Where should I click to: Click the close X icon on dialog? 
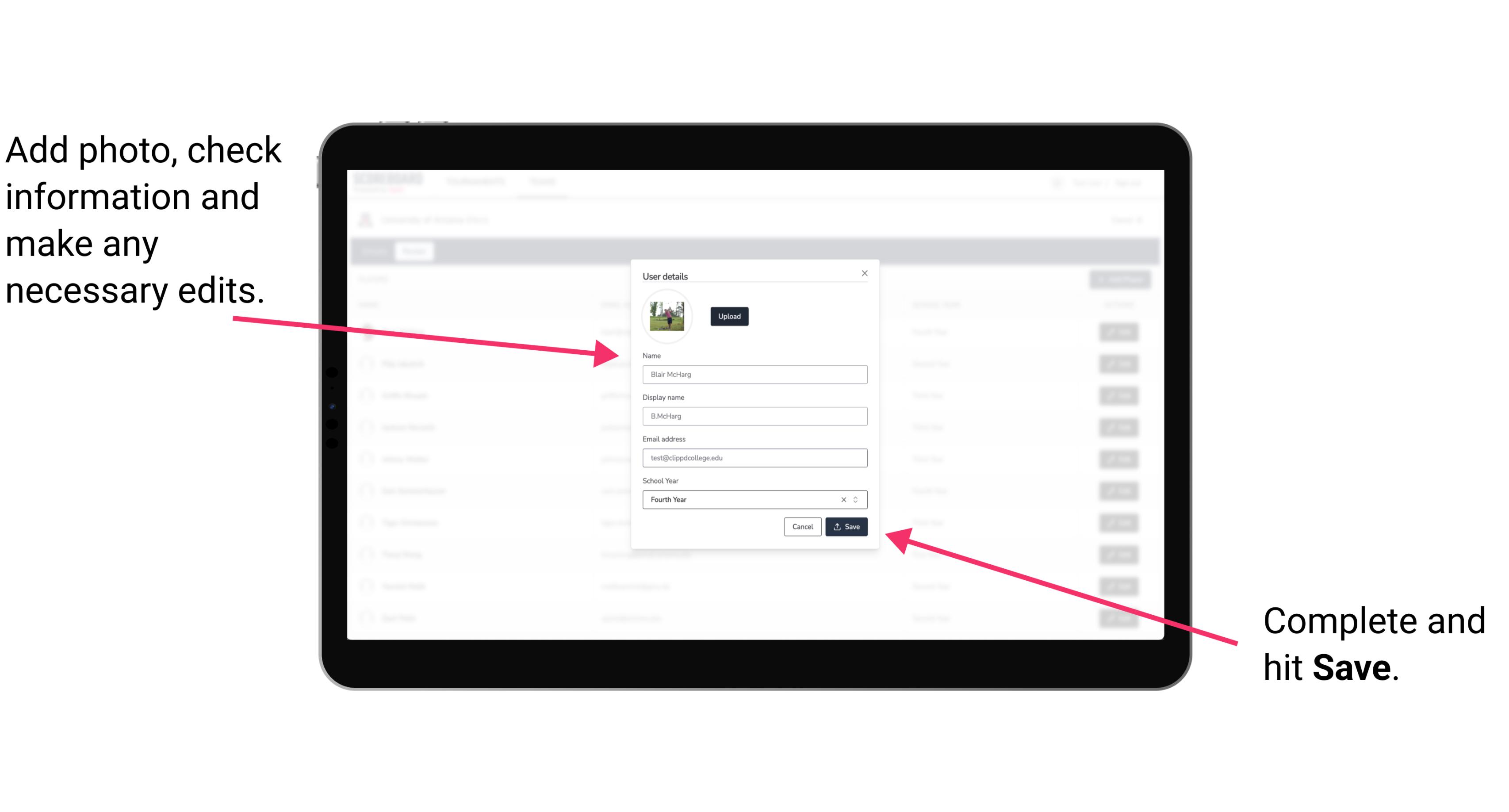coord(864,273)
